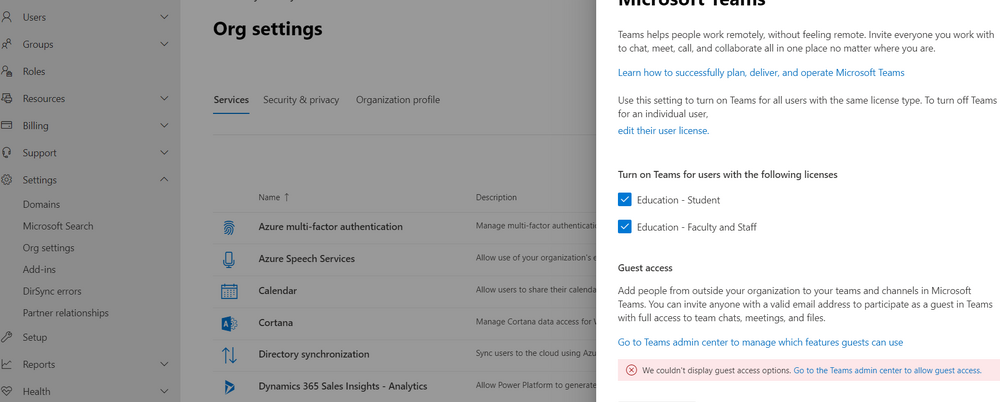This screenshot has height=402, width=1000.
Task: Open Azure multi-factor authentication service name
Action: click(x=330, y=227)
